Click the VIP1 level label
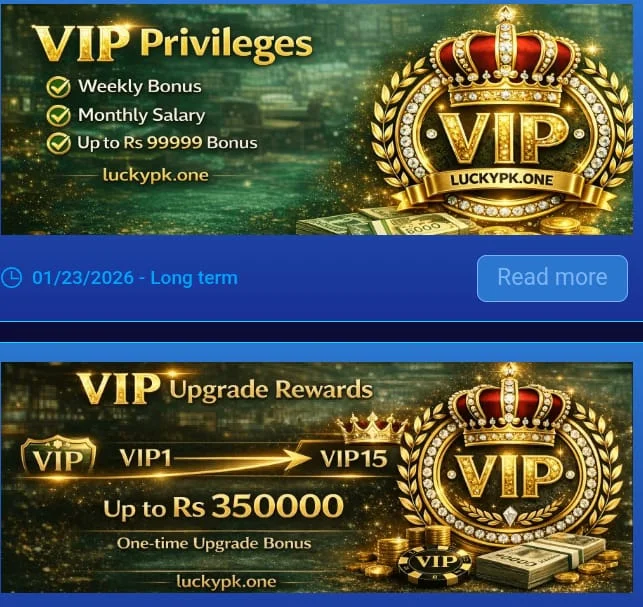This screenshot has height=607, width=643. point(146,458)
